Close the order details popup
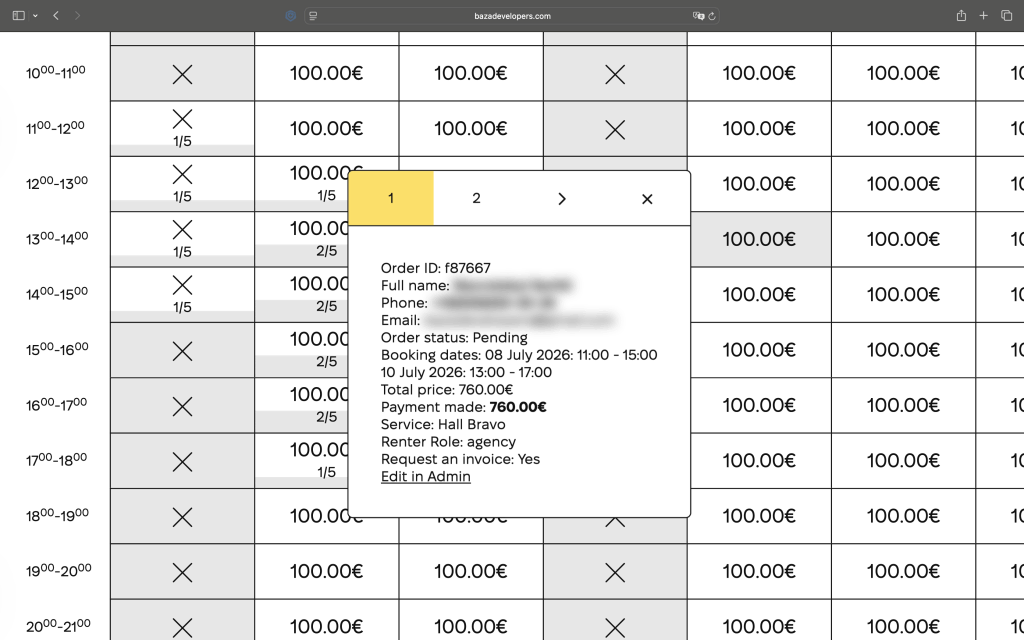The width and height of the screenshot is (1024, 640). point(647,199)
